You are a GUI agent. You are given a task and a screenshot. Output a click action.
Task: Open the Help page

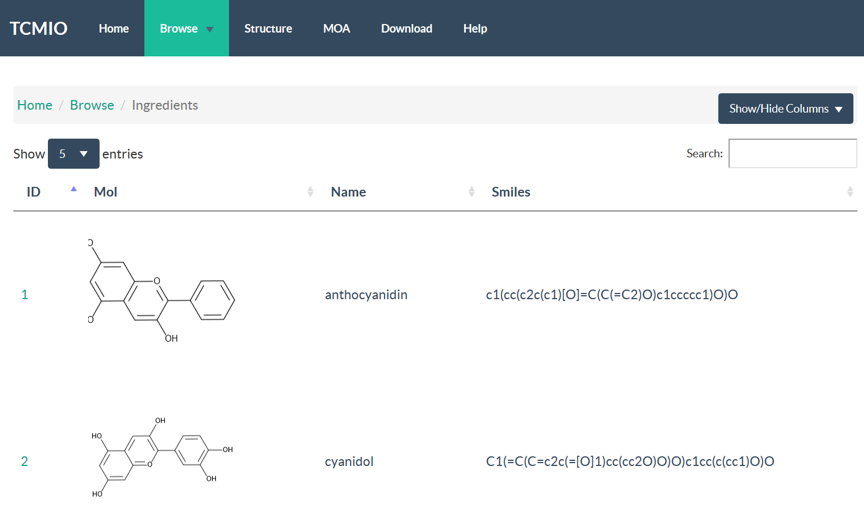[474, 28]
